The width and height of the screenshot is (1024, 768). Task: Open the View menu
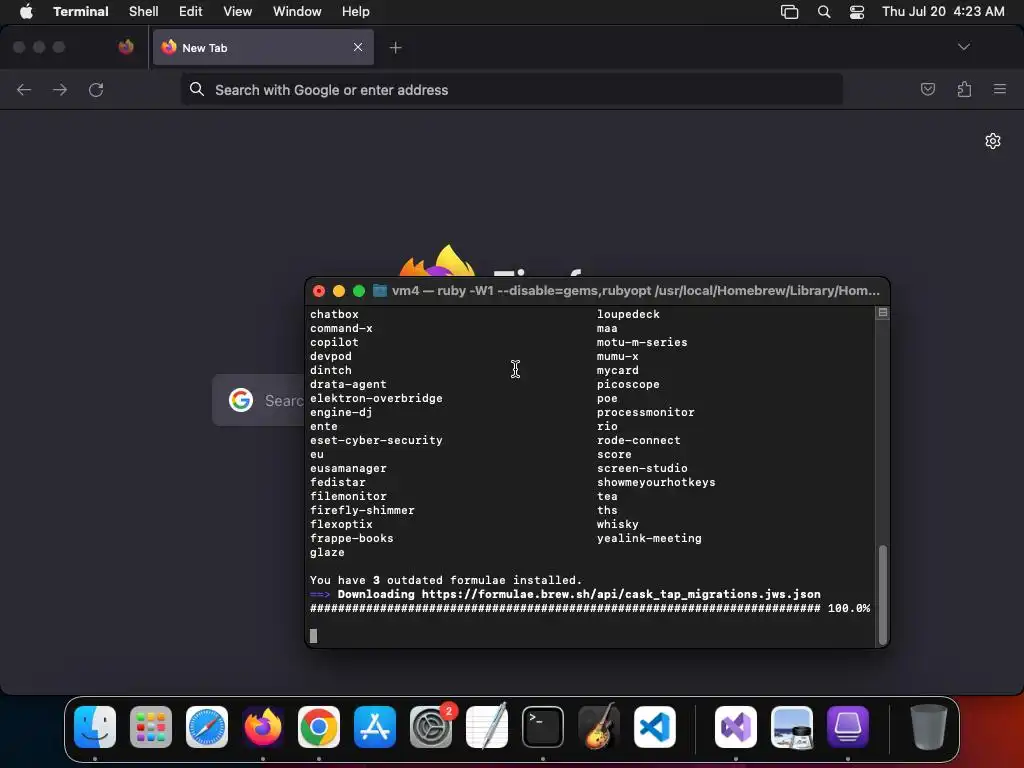tap(238, 12)
